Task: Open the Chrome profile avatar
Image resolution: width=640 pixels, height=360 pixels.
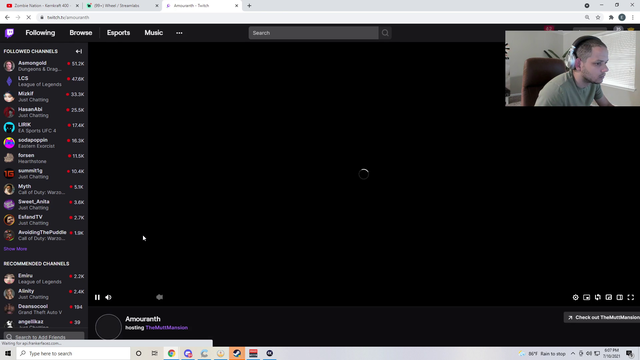Action: (x=622, y=18)
